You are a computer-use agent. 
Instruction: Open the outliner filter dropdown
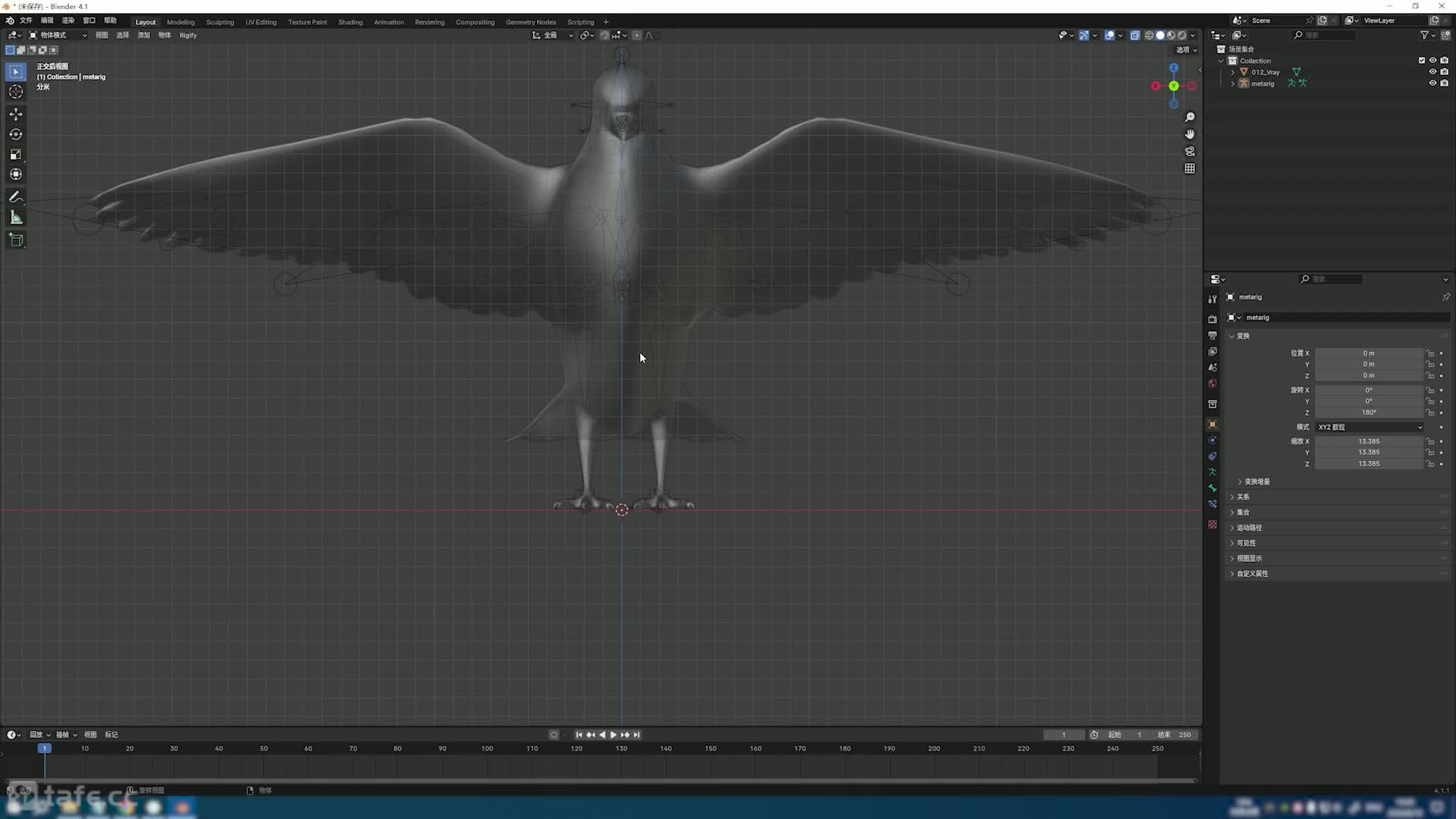(x=1426, y=35)
